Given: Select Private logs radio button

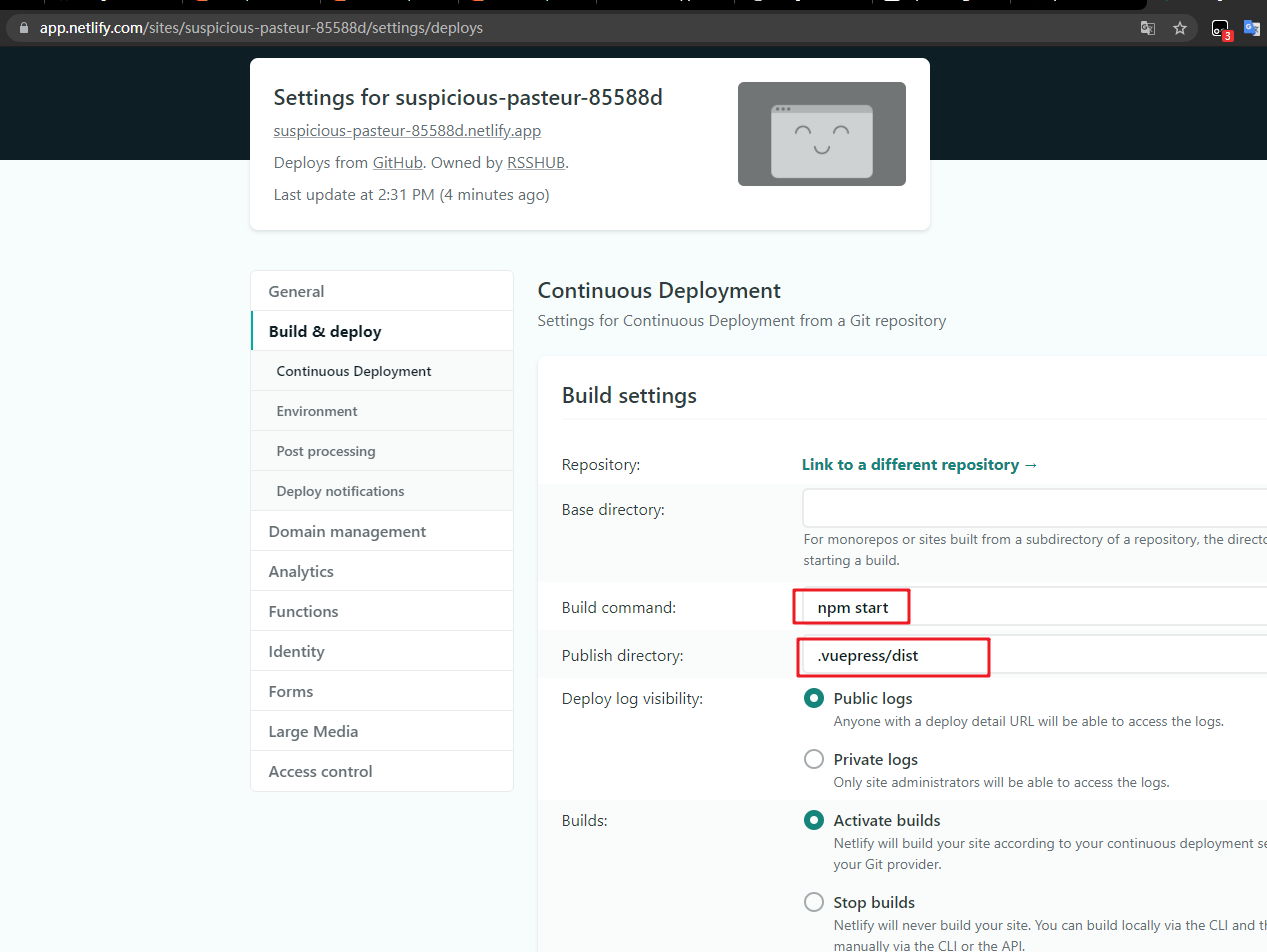Looking at the screenshot, I should click(x=814, y=759).
